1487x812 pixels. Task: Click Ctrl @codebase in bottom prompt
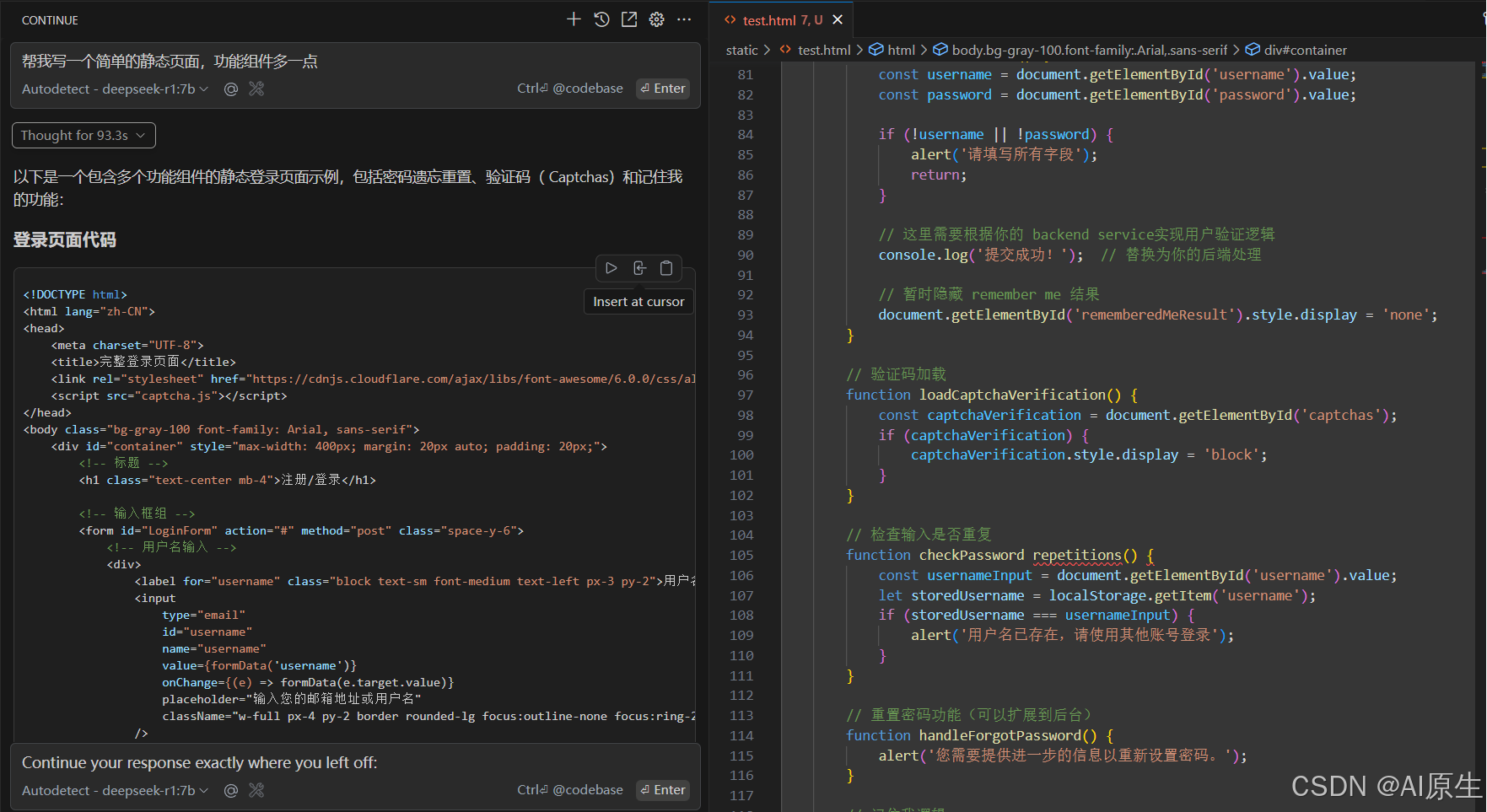(x=570, y=790)
